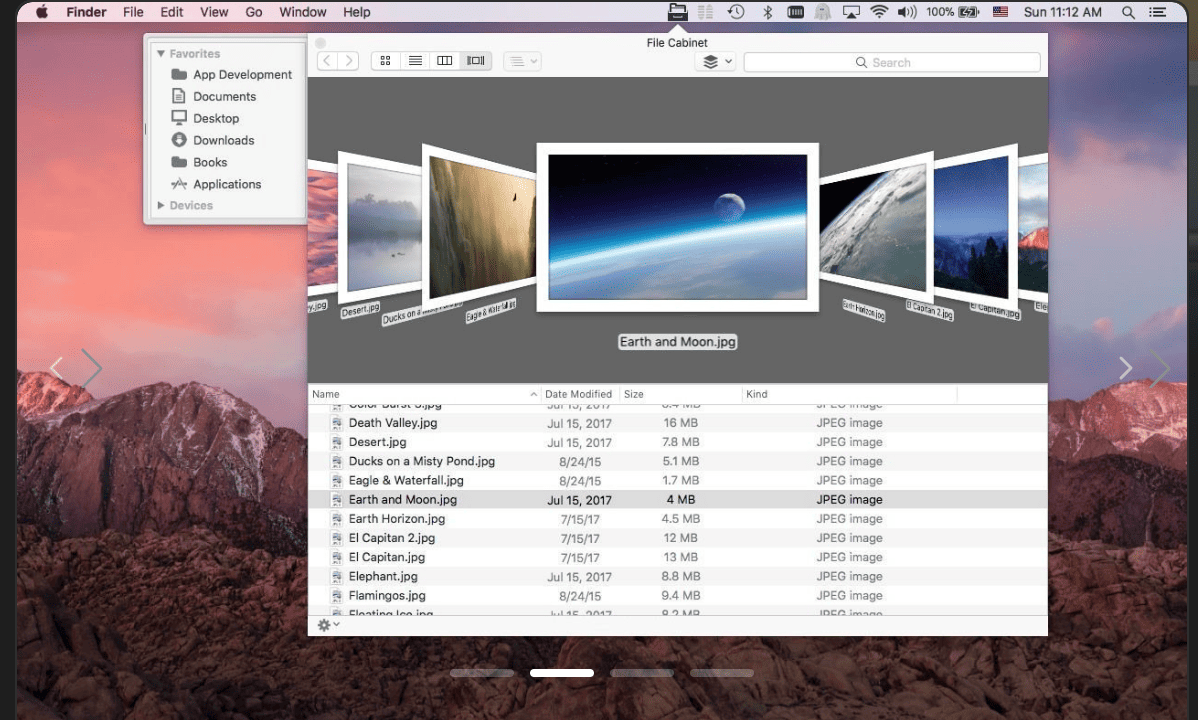Viewport: 1198px width, 720px height.
Task: Select Desktop in the sidebar
Action: pyautogui.click(x=206, y=118)
